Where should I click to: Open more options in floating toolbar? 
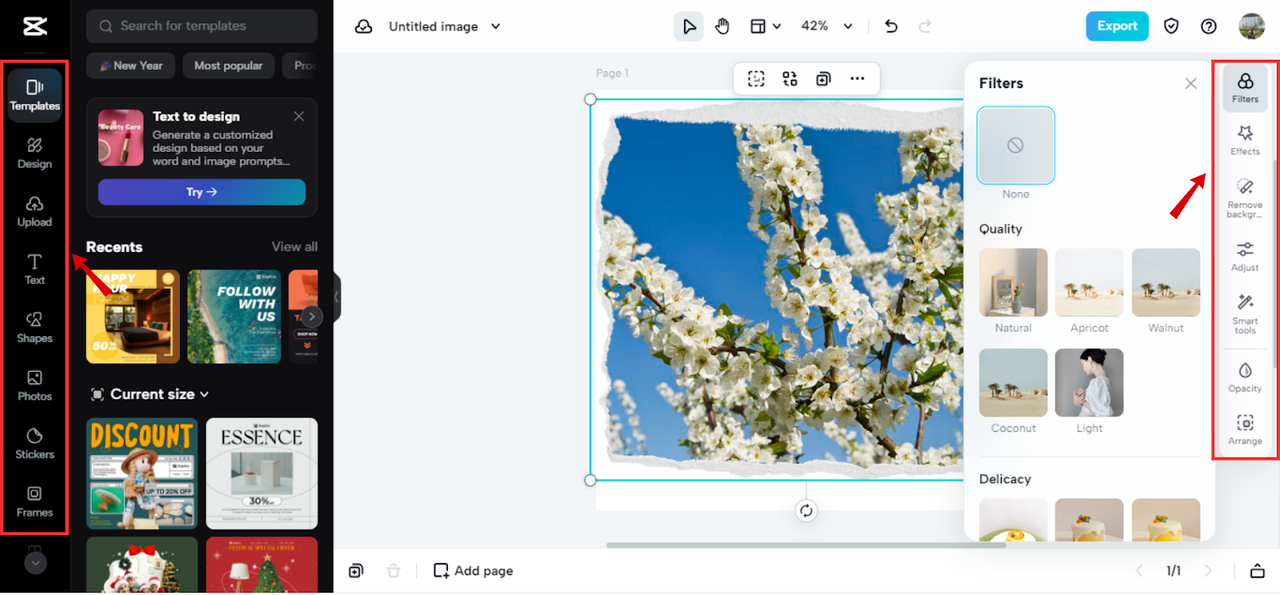pos(857,79)
